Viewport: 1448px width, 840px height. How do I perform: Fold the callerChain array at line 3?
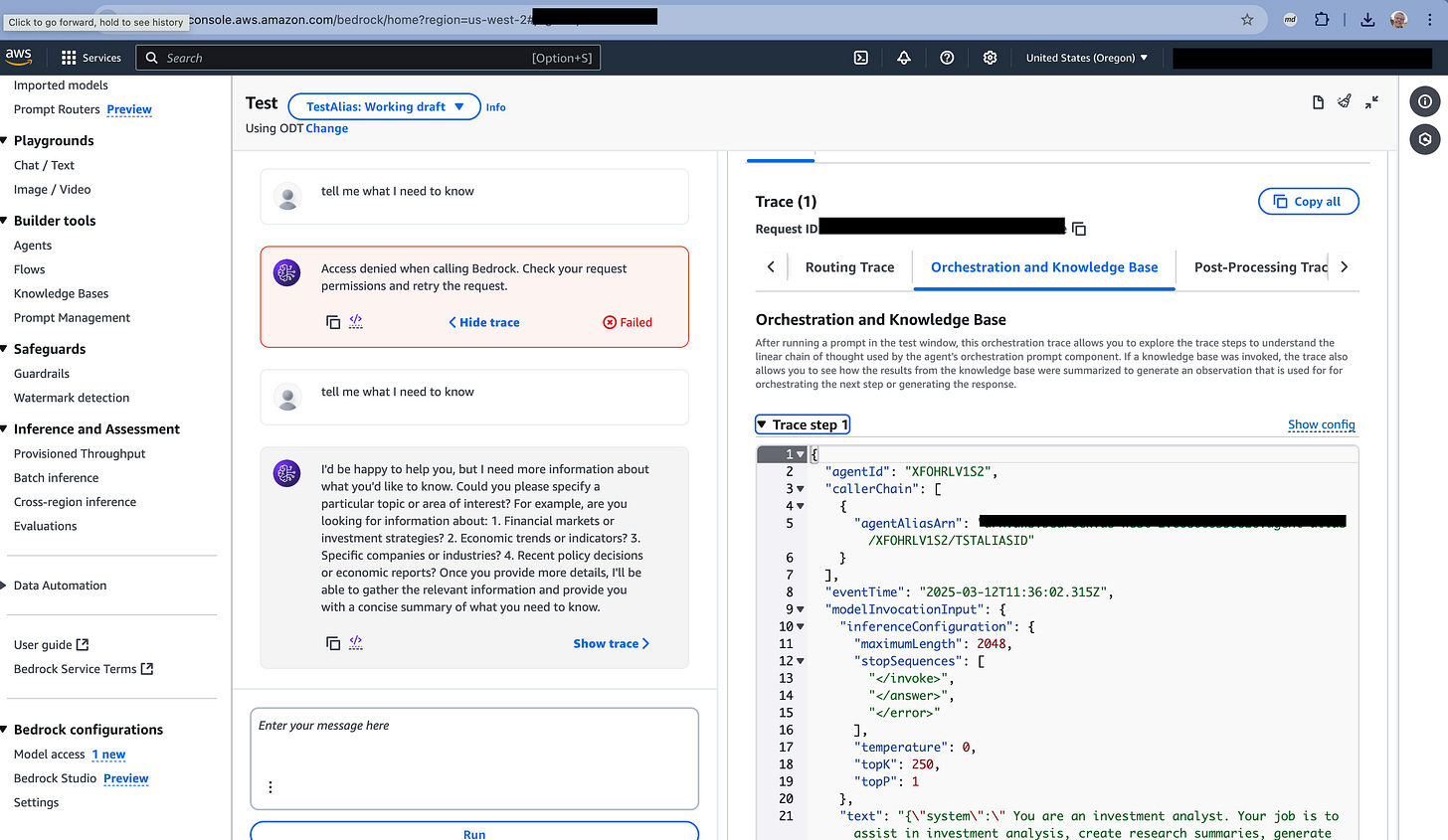tap(801, 489)
